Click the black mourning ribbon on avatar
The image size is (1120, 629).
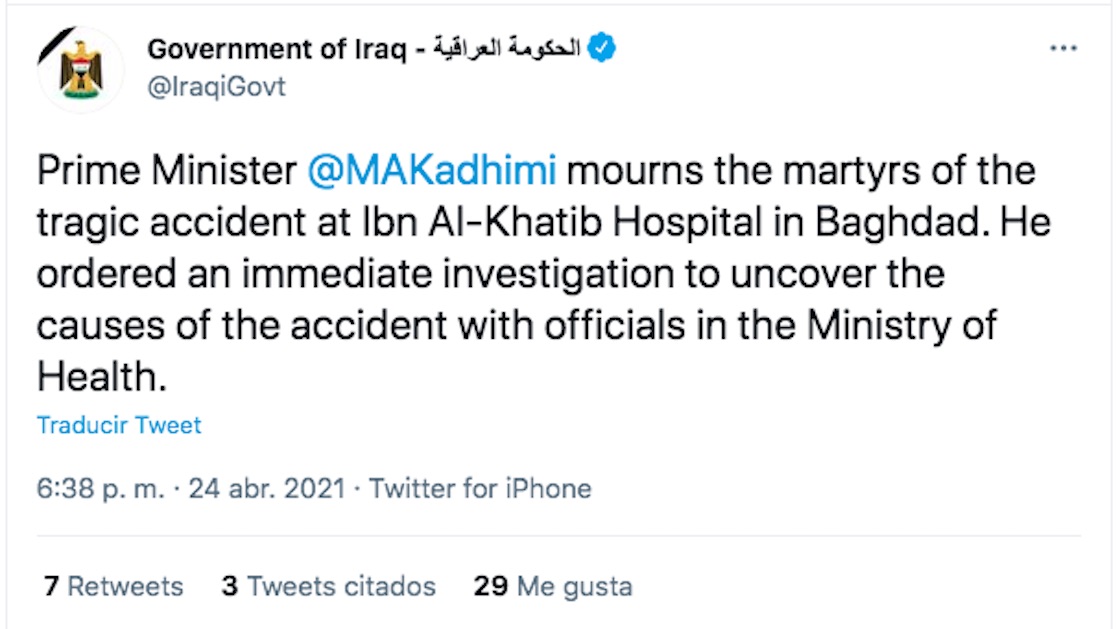point(52,47)
